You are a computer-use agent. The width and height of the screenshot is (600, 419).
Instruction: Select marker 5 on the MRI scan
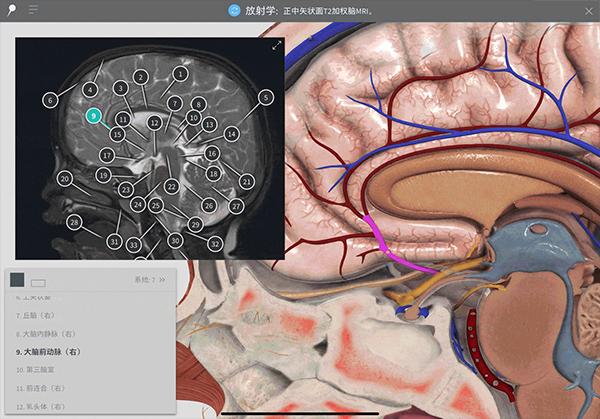(265, 97)
